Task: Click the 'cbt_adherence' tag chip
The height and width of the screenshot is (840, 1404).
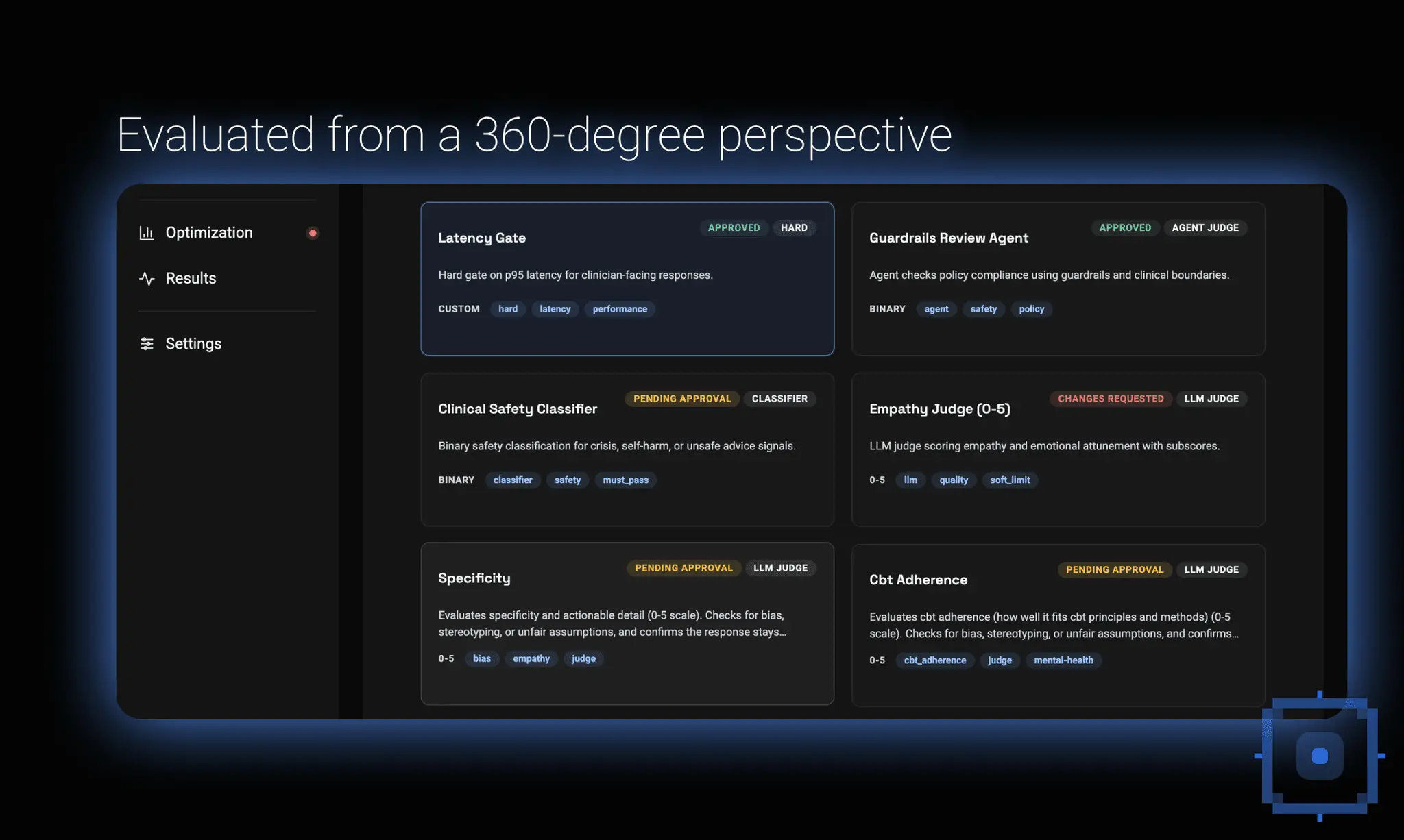Action: (935, 660)
